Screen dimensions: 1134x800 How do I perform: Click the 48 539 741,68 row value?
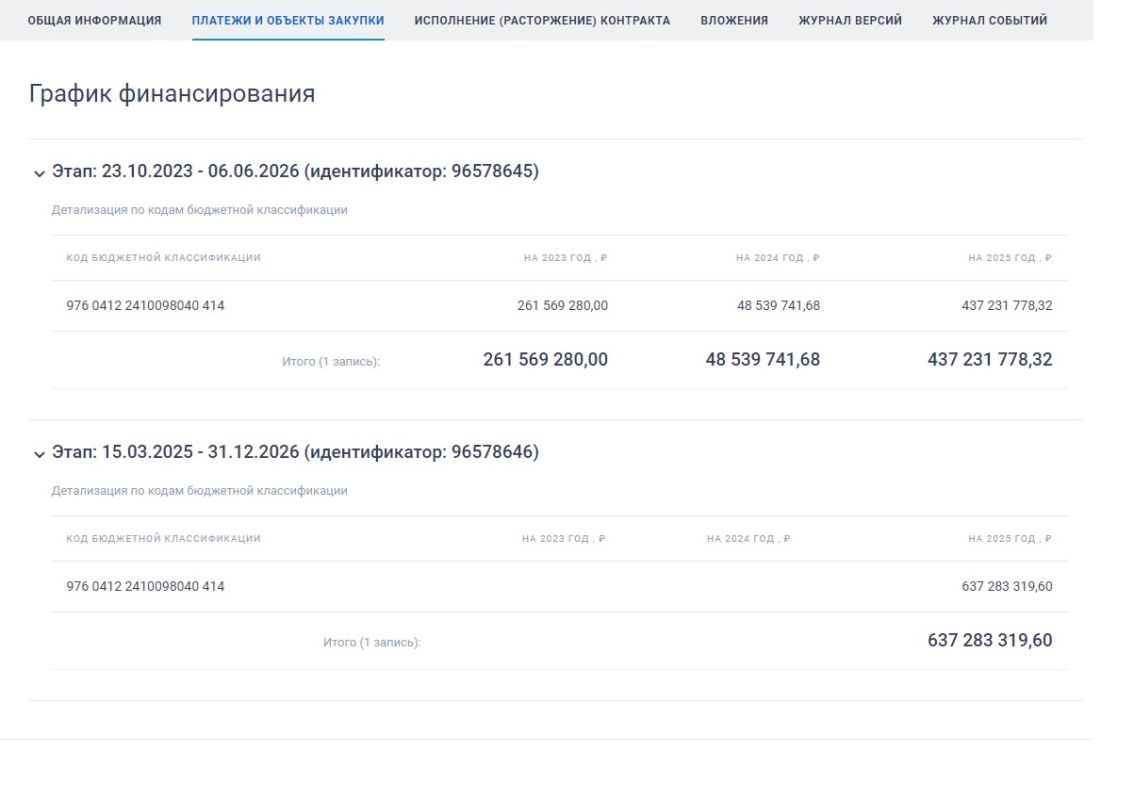click(x=778, y=306)
